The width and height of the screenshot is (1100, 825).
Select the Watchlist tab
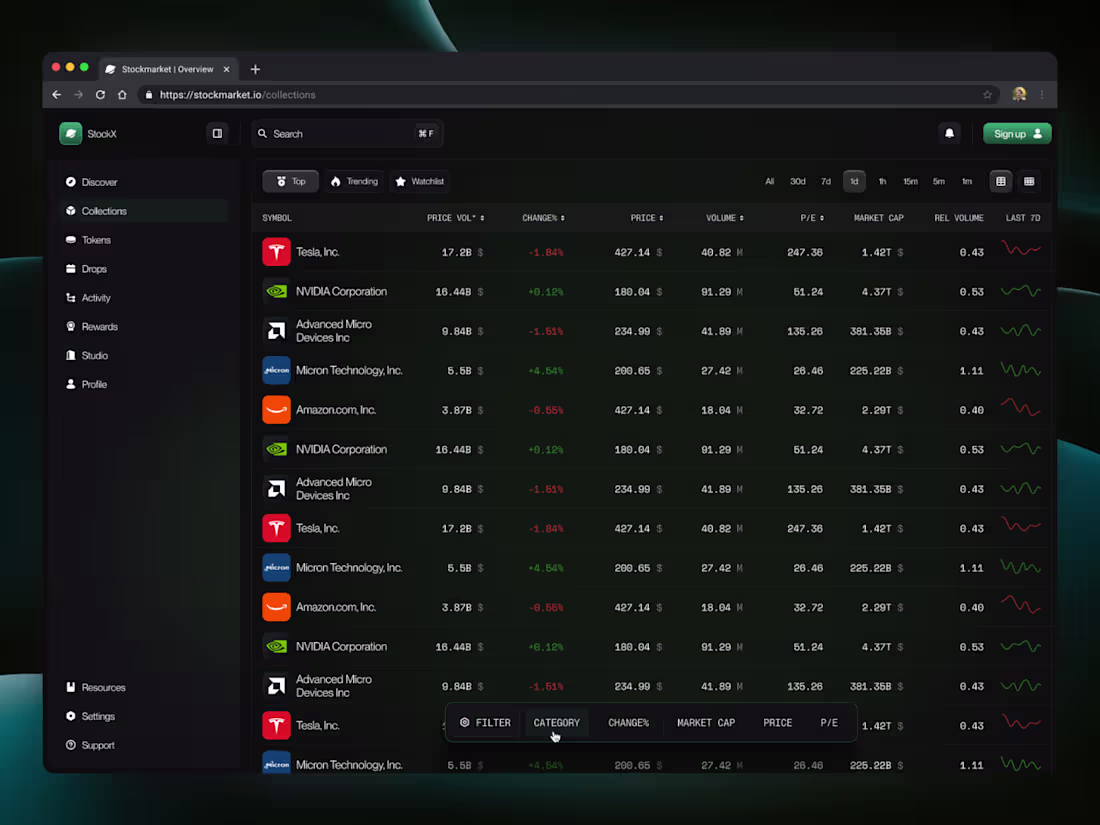pyautogui.click(x=420, y=181)
